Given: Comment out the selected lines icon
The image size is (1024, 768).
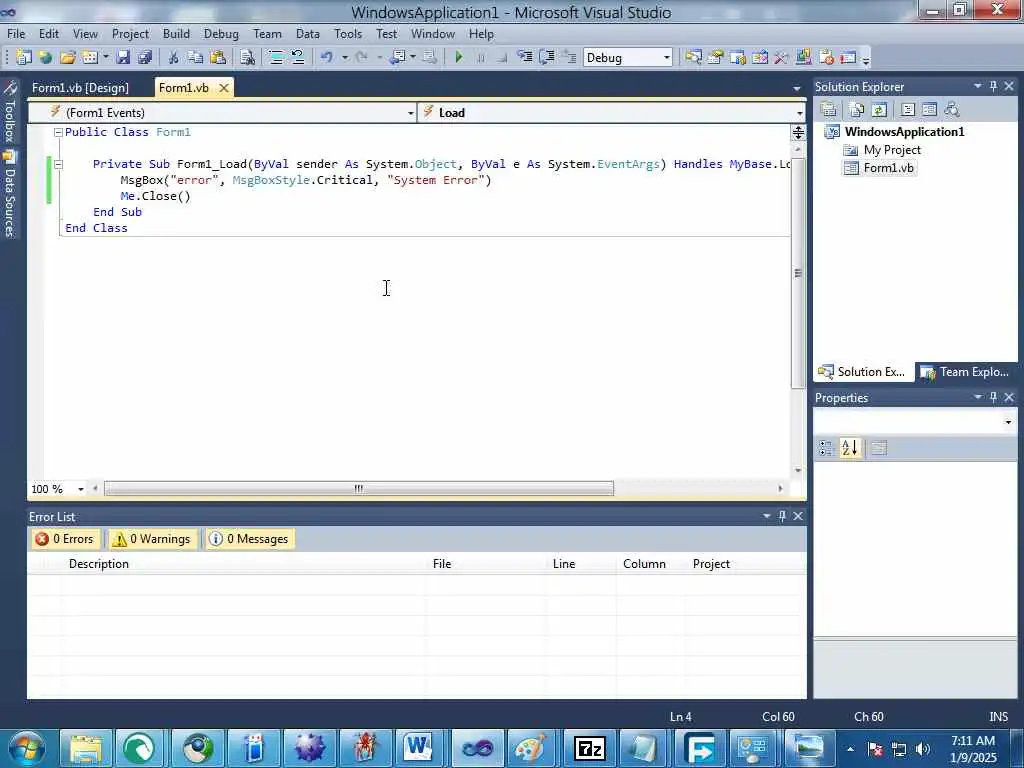Looking at the screenshot, I should pyautogui.click(x=276, y=57).
